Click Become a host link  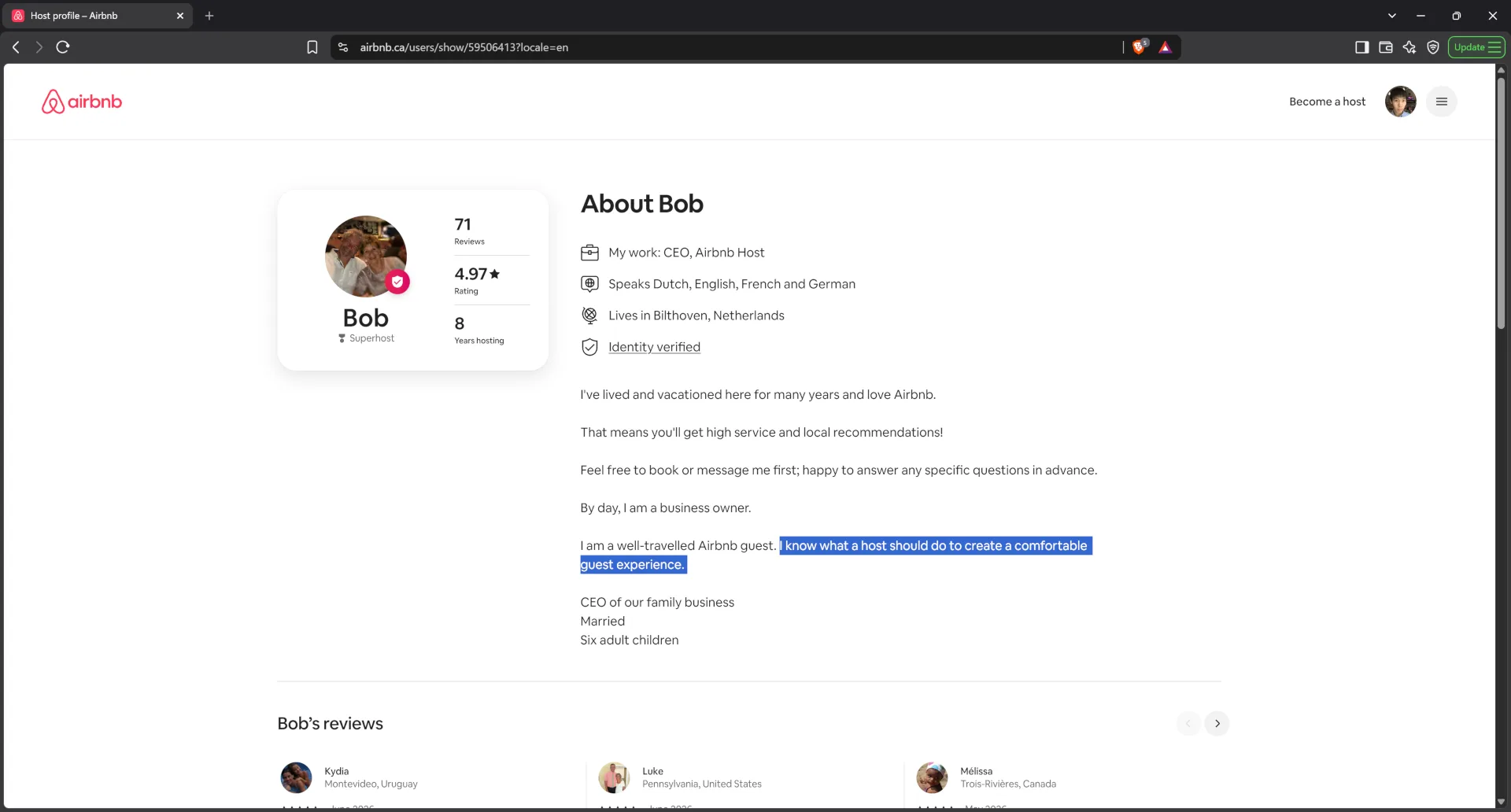pos(1327,101)
